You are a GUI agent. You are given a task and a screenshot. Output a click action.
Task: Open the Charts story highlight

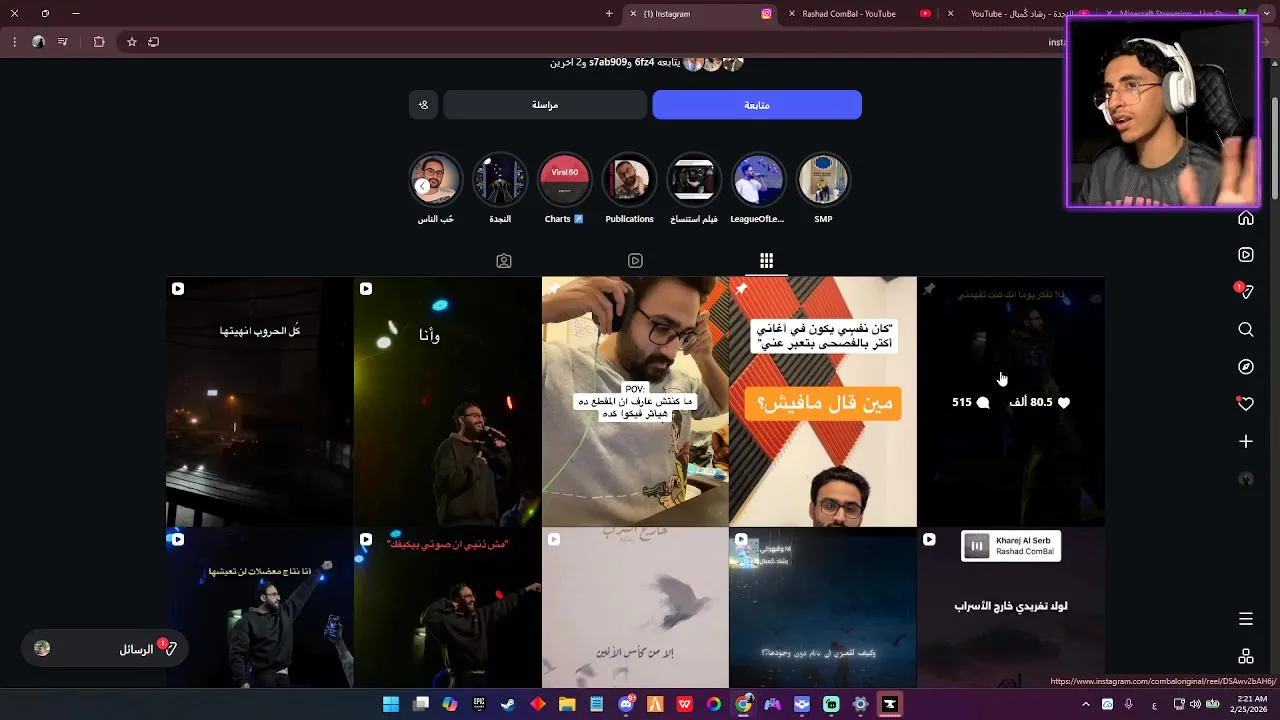point(564,187)
